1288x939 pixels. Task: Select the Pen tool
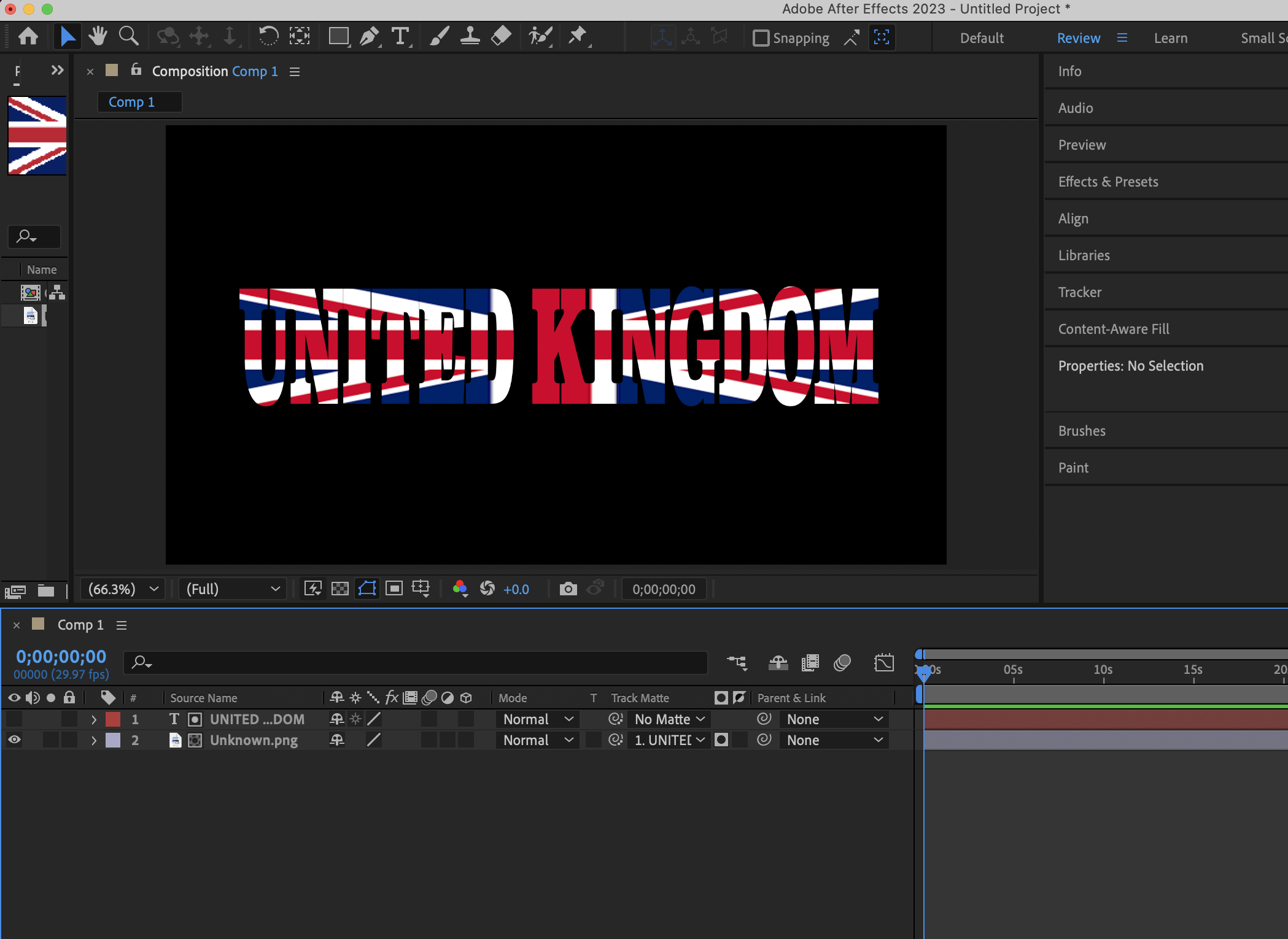click(x=368, y=37)
